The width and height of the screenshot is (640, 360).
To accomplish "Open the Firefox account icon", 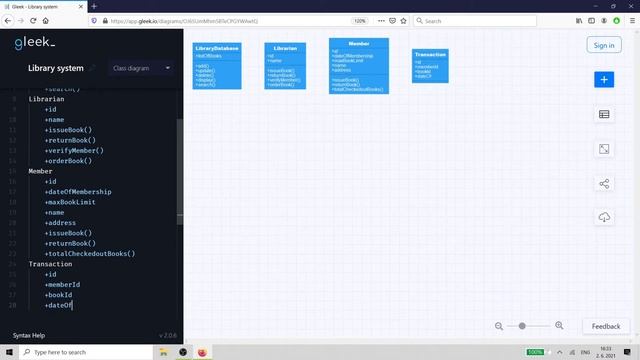I will [604, 21].
